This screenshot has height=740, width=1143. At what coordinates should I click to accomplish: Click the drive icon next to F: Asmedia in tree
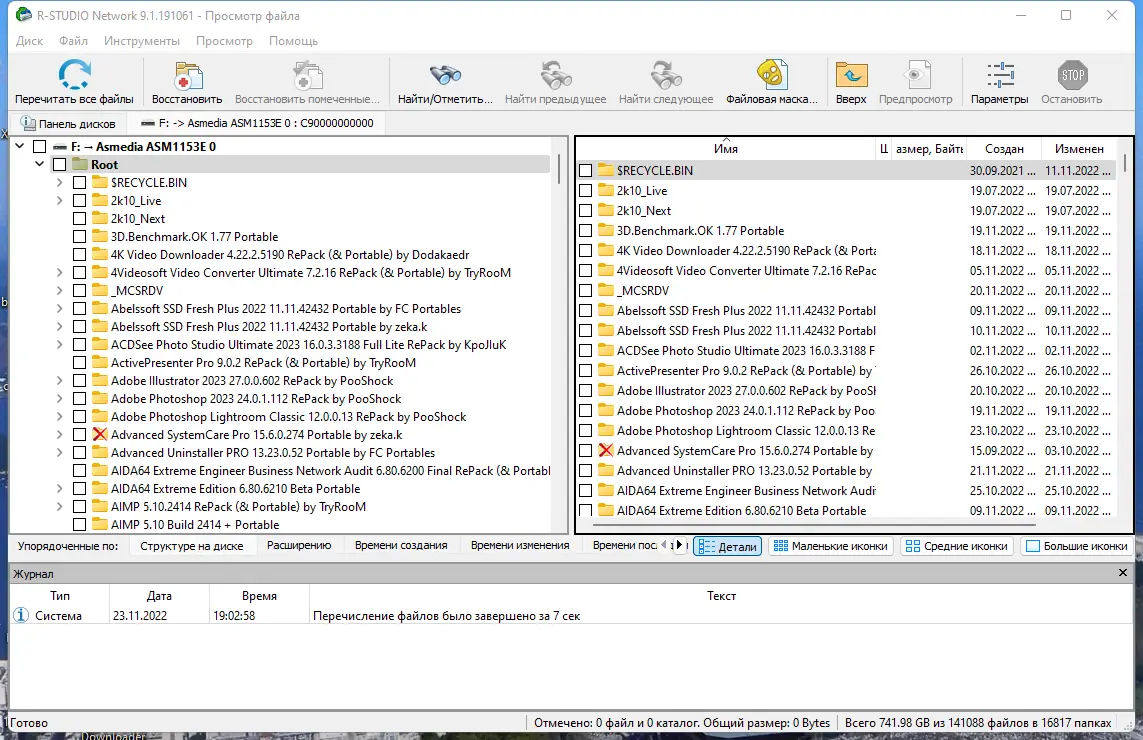(x=60, y=147)
